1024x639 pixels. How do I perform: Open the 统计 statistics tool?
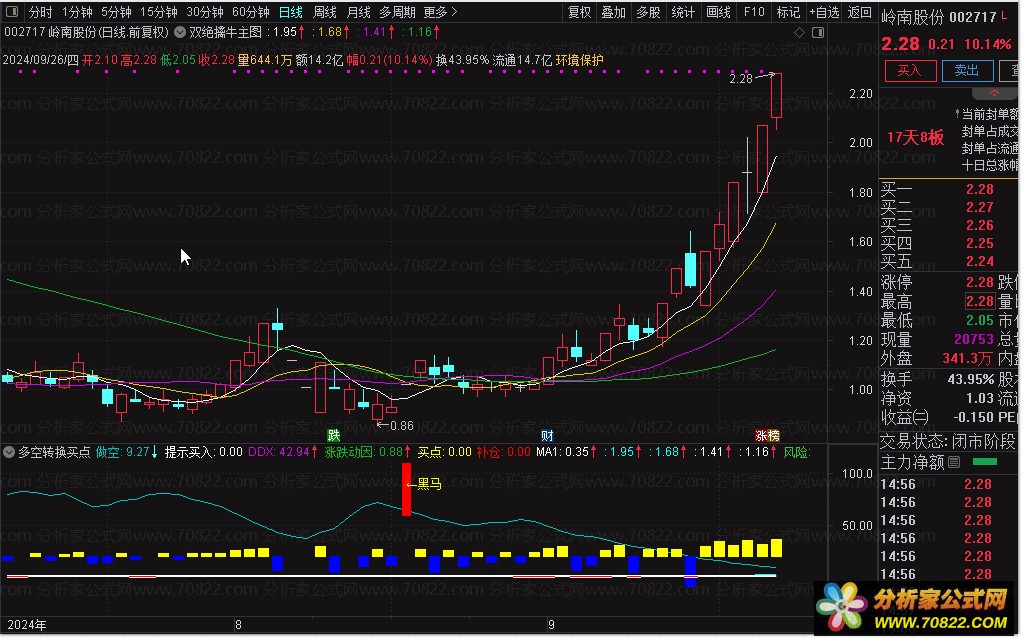(683, 12)
